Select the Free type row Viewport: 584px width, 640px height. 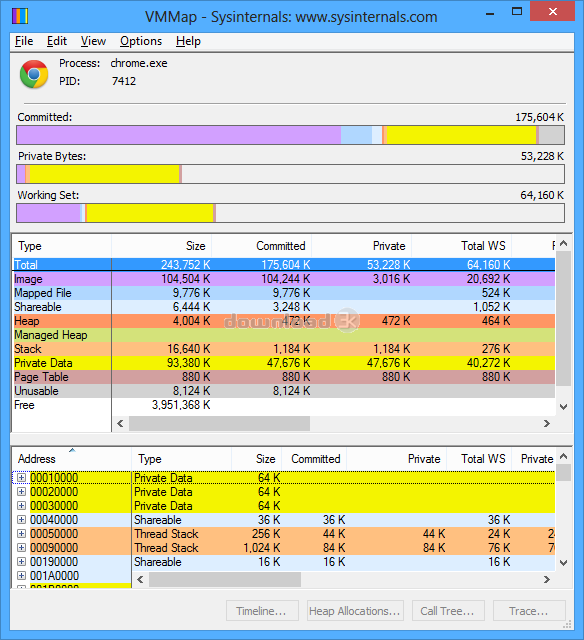(284, 405)
